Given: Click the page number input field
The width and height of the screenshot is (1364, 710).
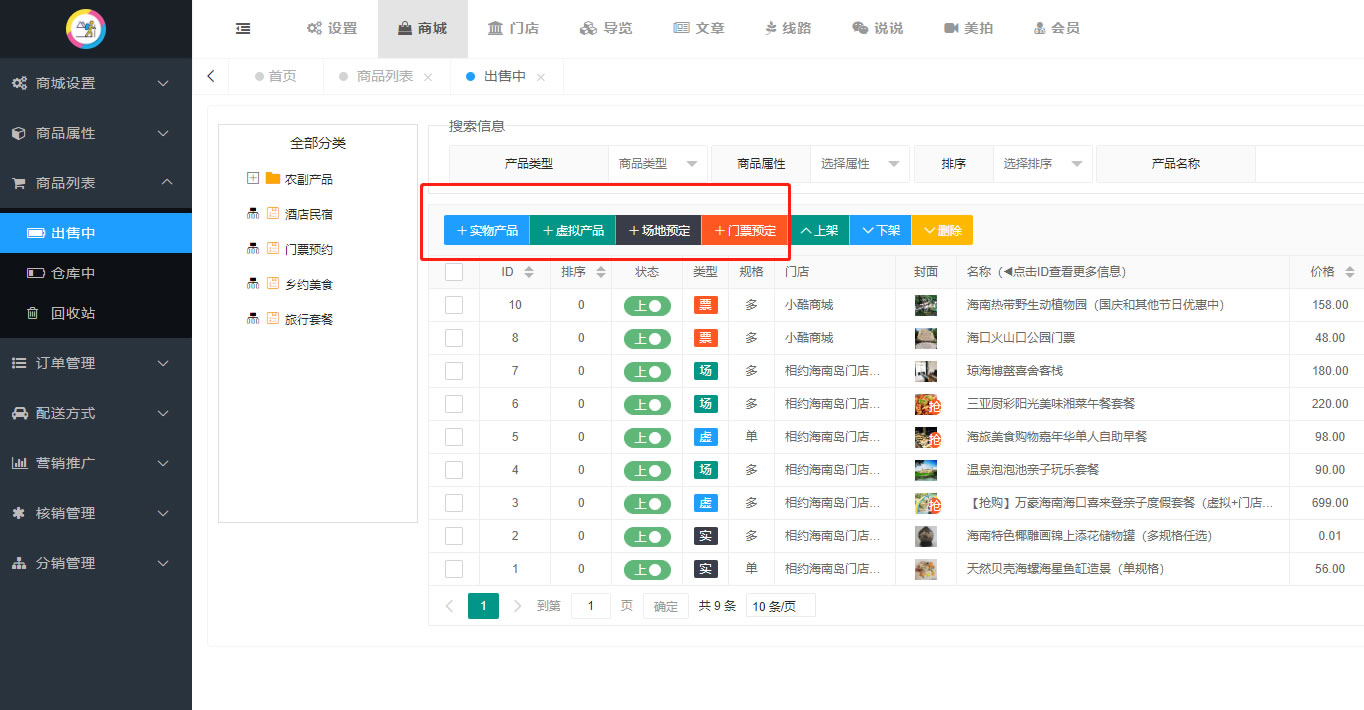Looking at the screenshot, I should pos(590,606).
